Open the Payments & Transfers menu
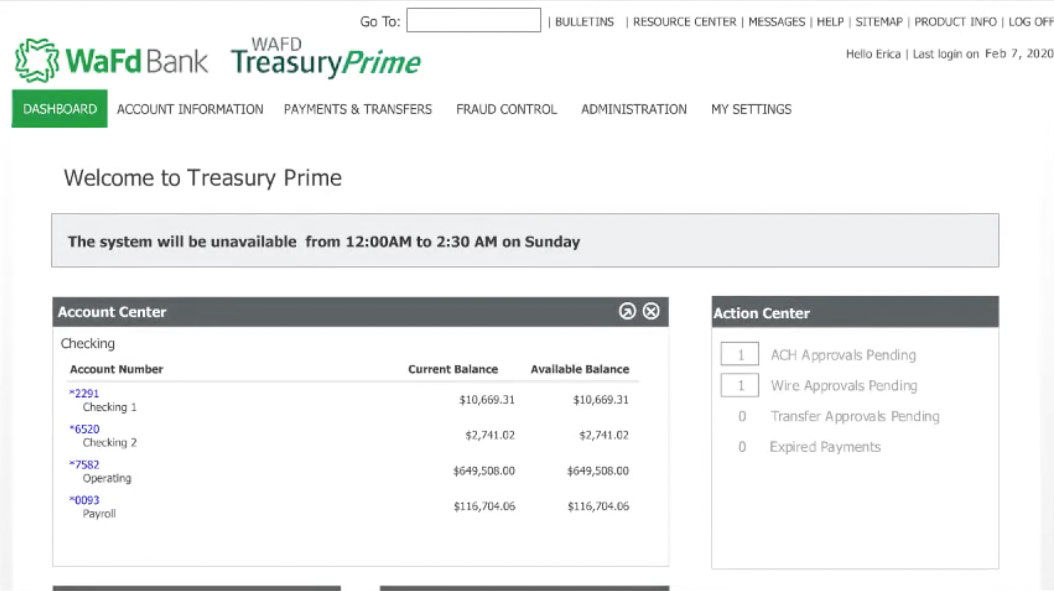The width and height of the screenshot is (1054, 591). (358, 109)
